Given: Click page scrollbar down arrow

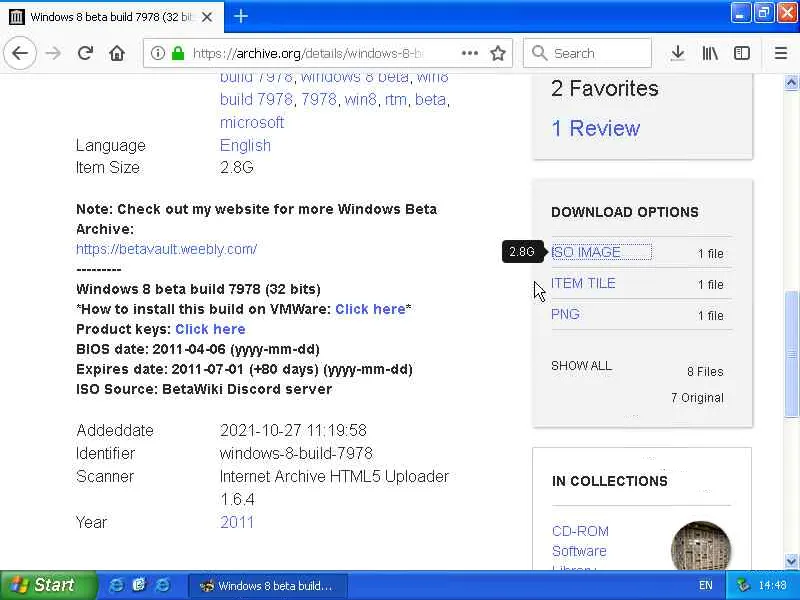Looking at the screenshot, I should tap(791, 561).
